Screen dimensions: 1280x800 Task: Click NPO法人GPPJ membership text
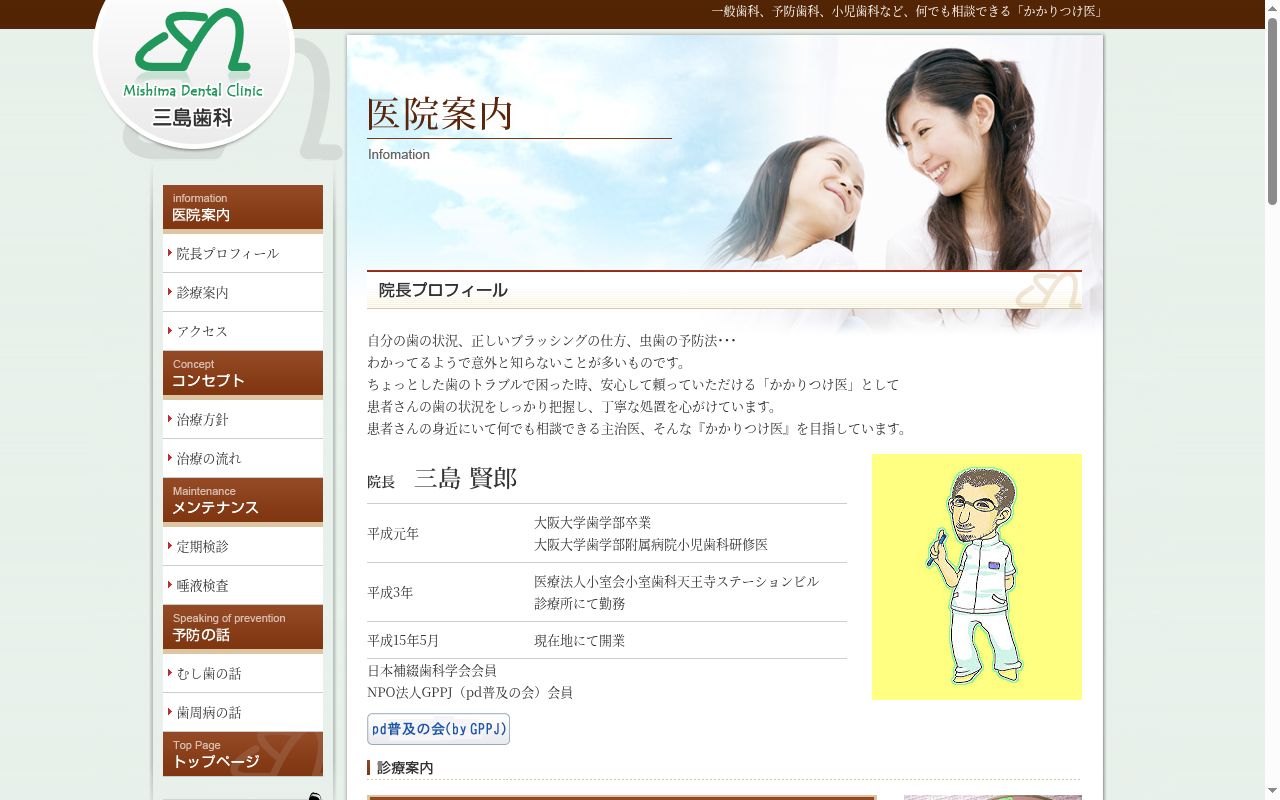(x=470, y=692)
